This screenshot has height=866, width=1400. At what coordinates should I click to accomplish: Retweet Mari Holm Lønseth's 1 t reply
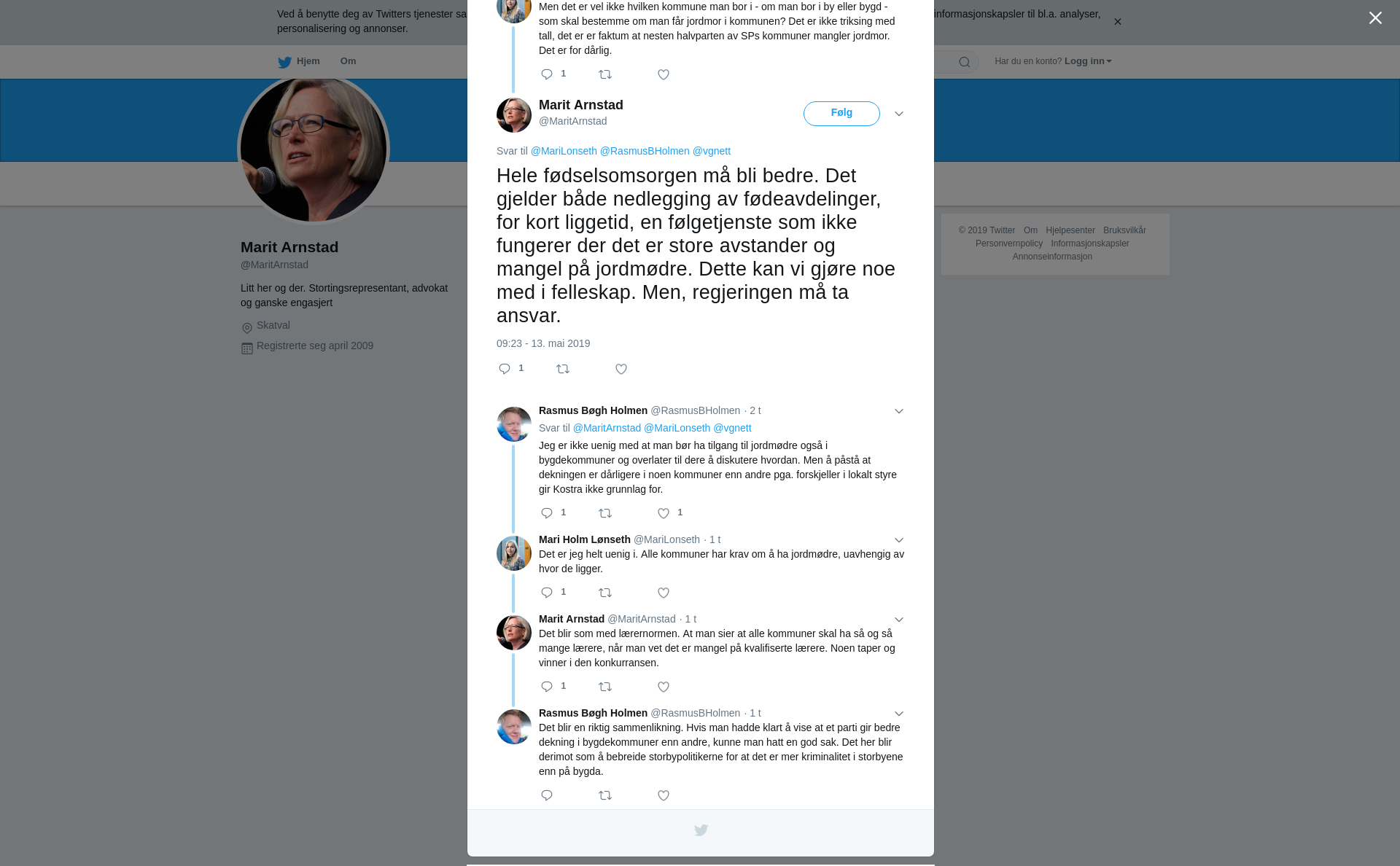[x=605, y=593]
